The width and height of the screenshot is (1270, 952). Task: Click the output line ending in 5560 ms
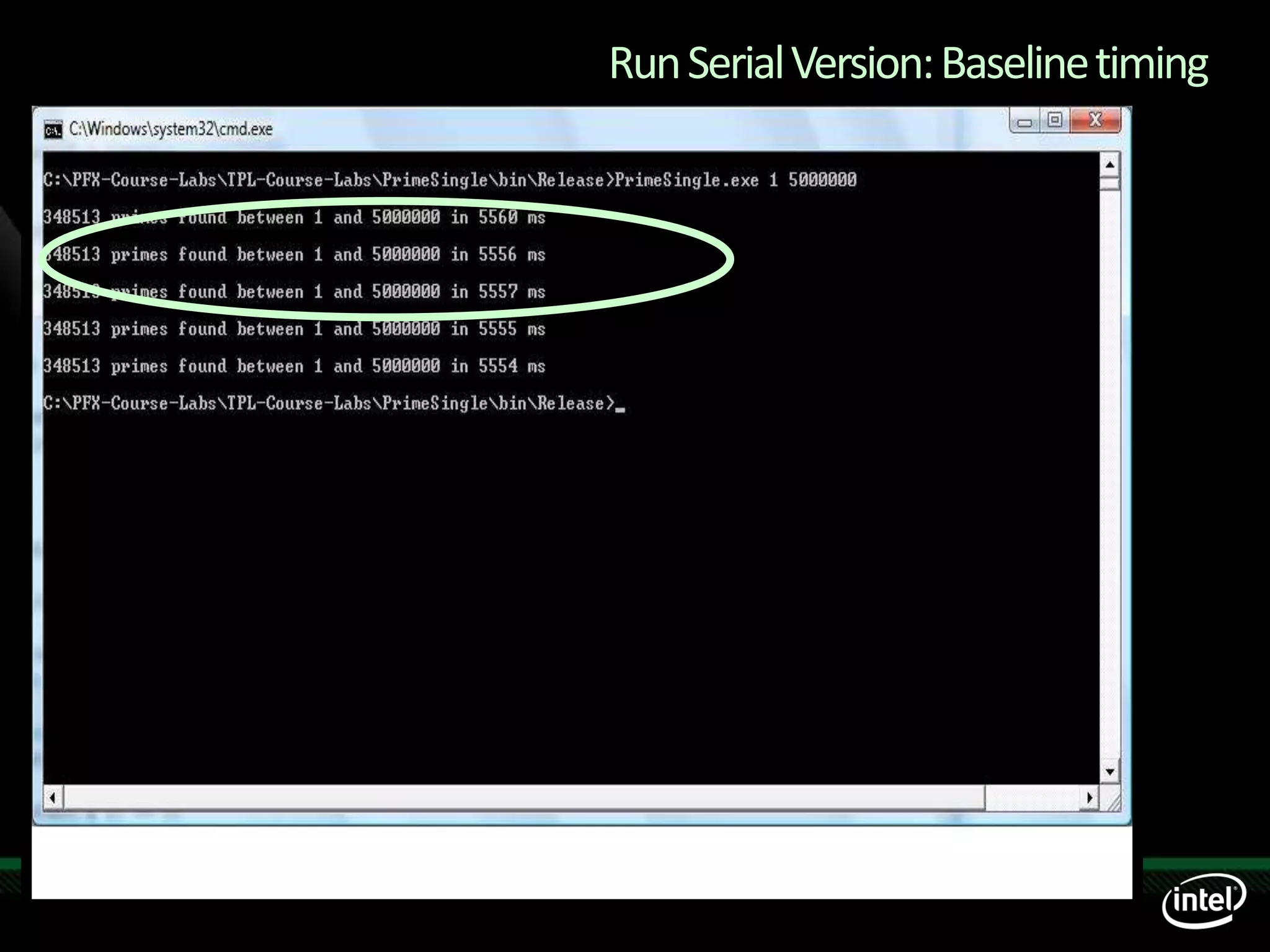click(x=294, y=218)
